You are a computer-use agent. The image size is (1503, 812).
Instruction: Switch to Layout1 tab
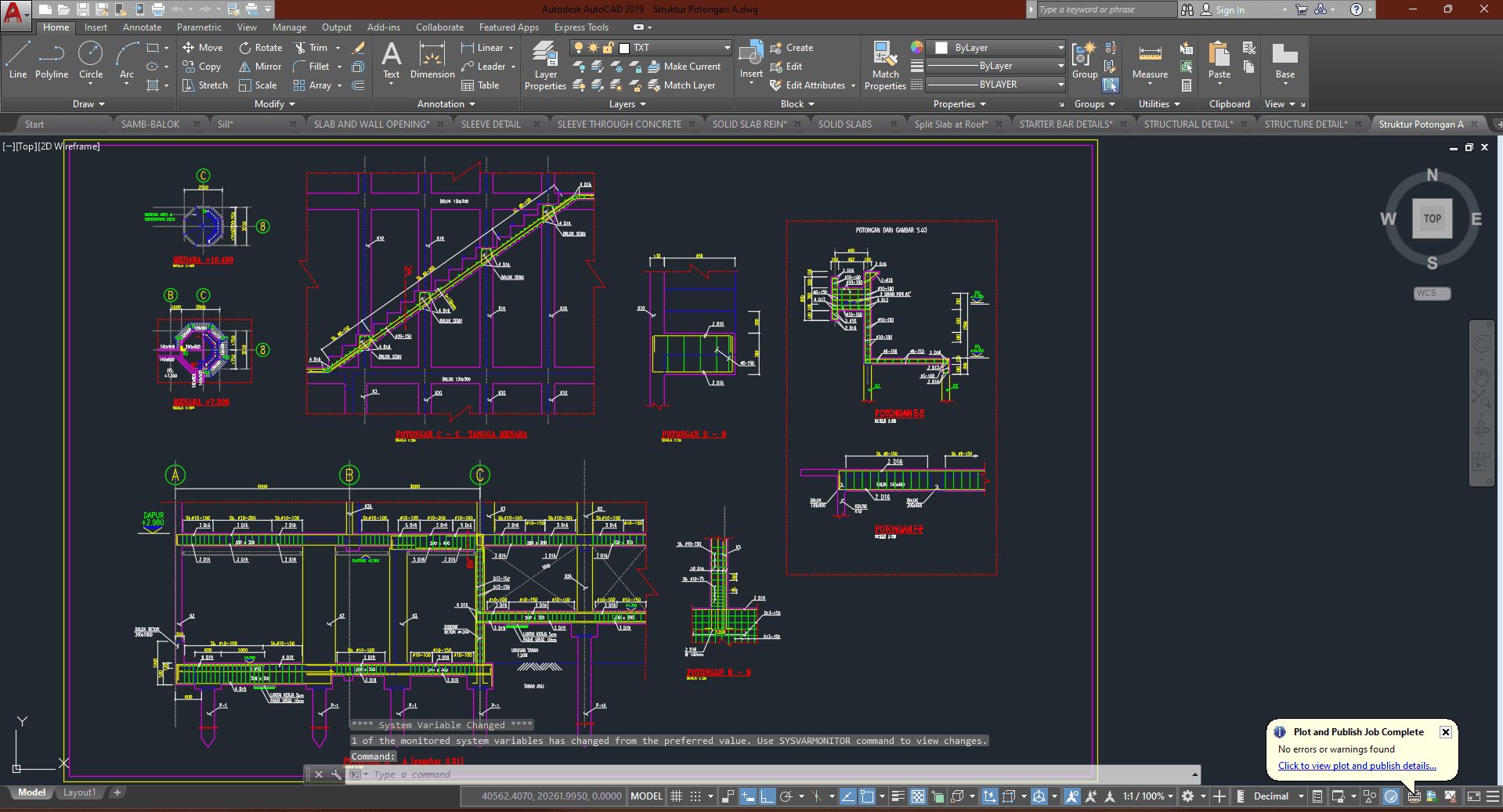(x=79, y=792)
